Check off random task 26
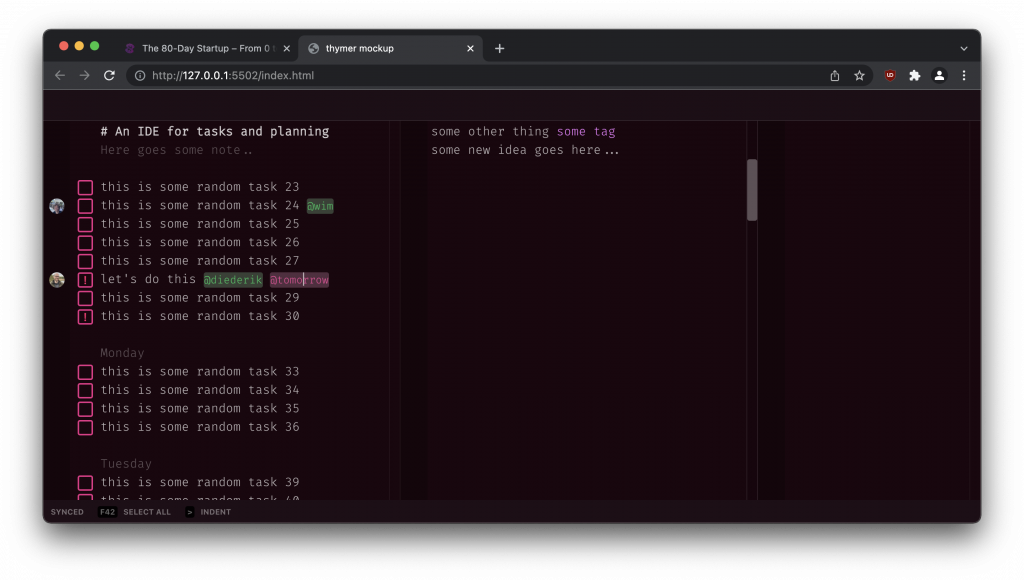This screenshot has width=1024, height=580. [x=85, y=243]
